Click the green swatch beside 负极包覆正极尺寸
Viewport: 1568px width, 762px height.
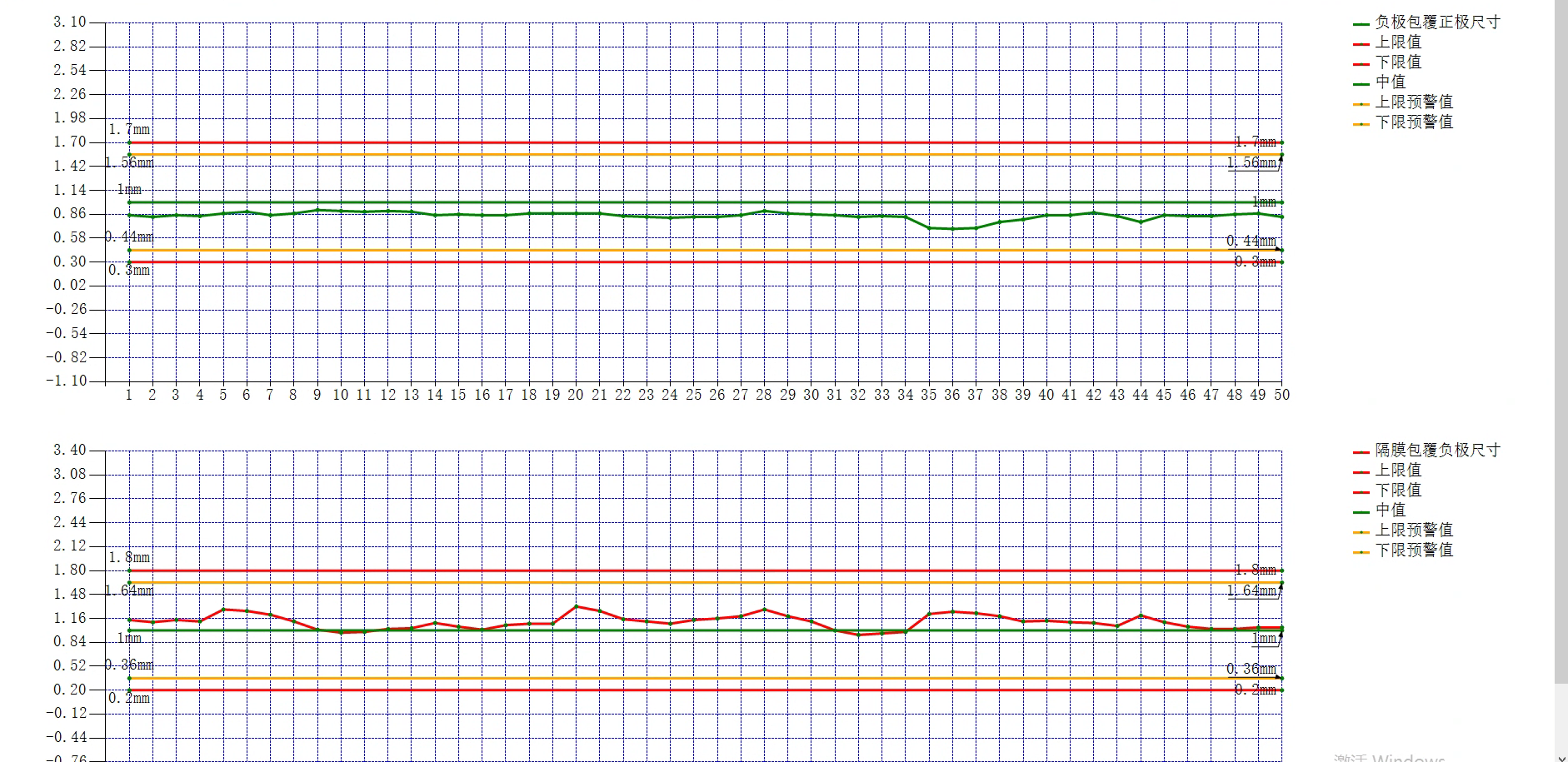coord(1361,24)
